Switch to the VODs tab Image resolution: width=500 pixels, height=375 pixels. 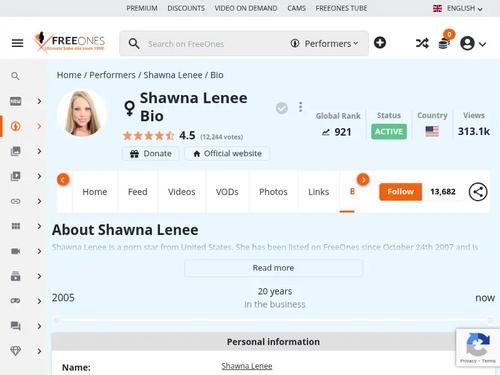click(227, 192)
